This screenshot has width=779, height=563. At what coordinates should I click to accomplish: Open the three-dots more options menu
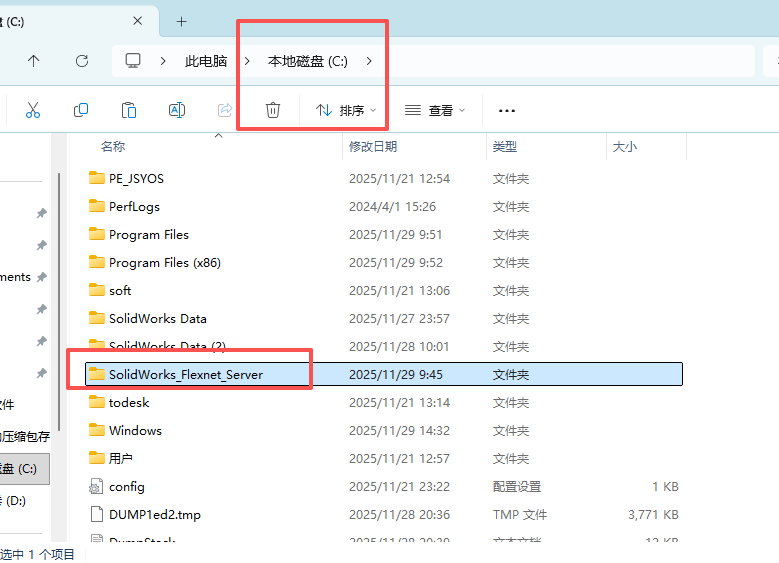pos(507,111)
